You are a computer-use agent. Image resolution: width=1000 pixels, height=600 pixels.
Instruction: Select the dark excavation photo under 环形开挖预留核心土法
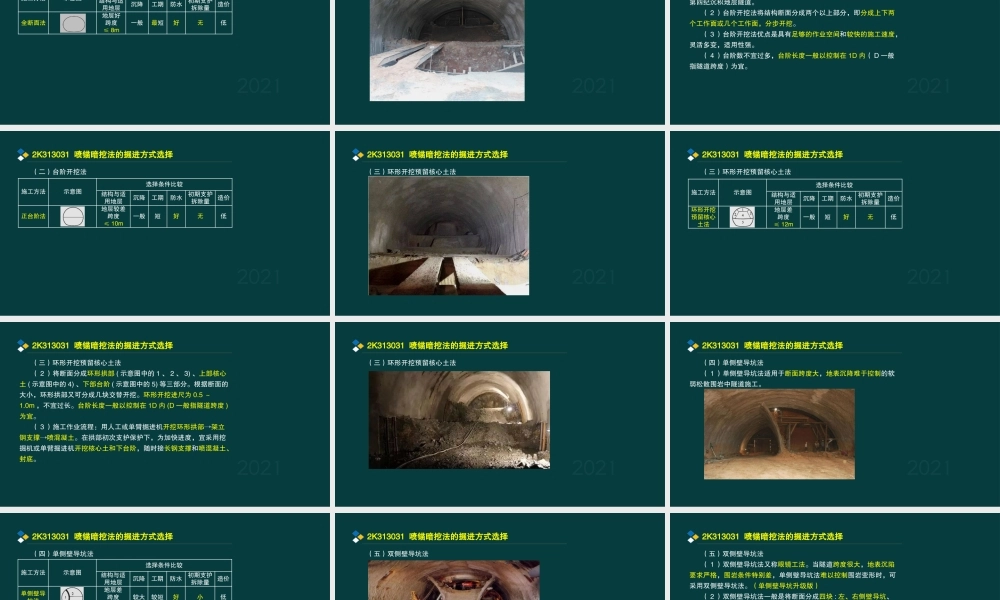pyautogui.click(x=459, y=419)
